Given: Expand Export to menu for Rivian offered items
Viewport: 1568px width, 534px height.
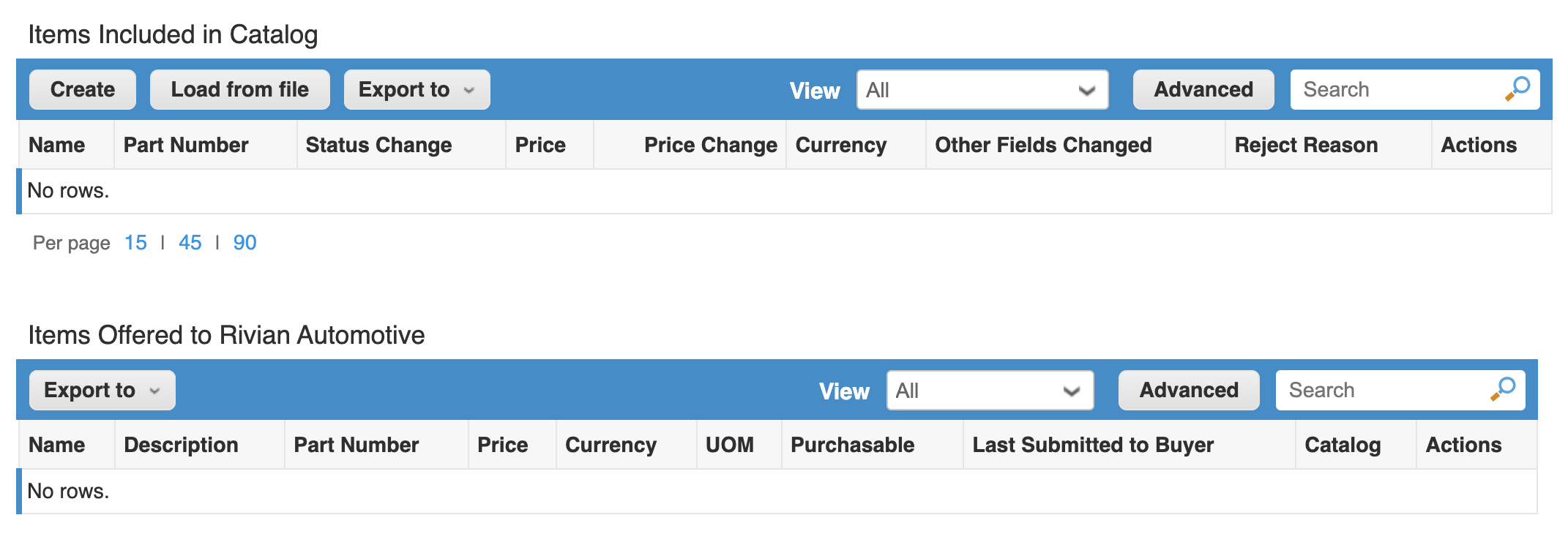Looking at the screenshot, I should (102, 391).
